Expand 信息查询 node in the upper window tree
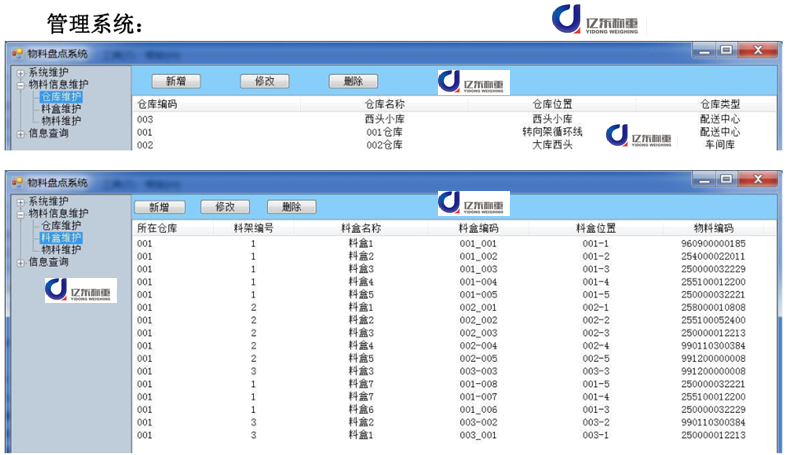This screenshot has height=455, width=796. pyautogui.click(x=21, y=133)
